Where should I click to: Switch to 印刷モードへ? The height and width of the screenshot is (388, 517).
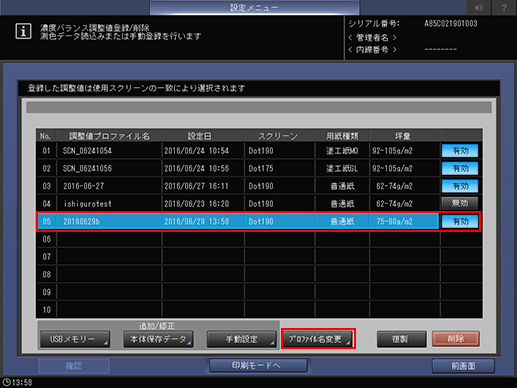[258, 366]
